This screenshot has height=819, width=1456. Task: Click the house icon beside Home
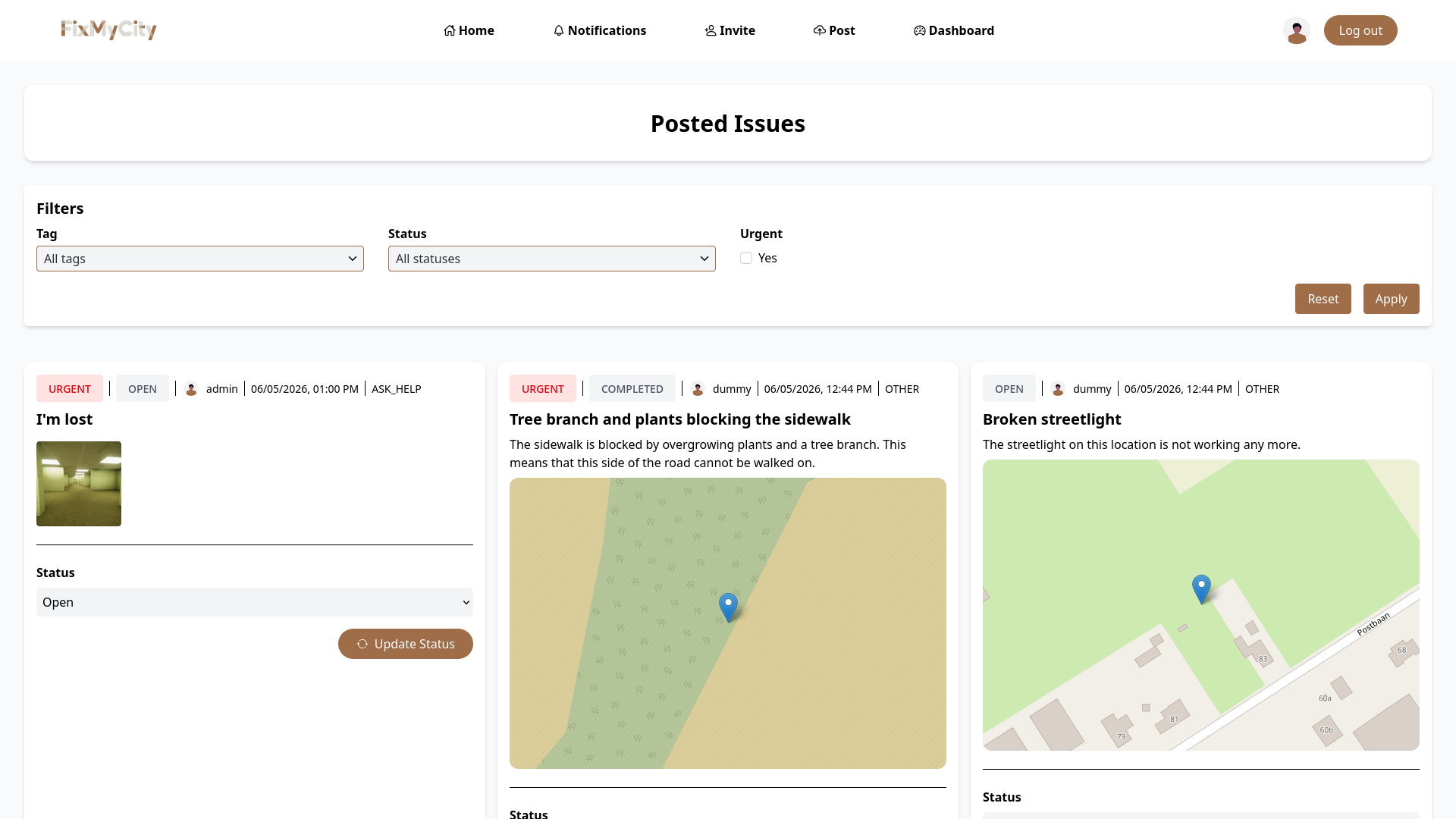point(450,30)
